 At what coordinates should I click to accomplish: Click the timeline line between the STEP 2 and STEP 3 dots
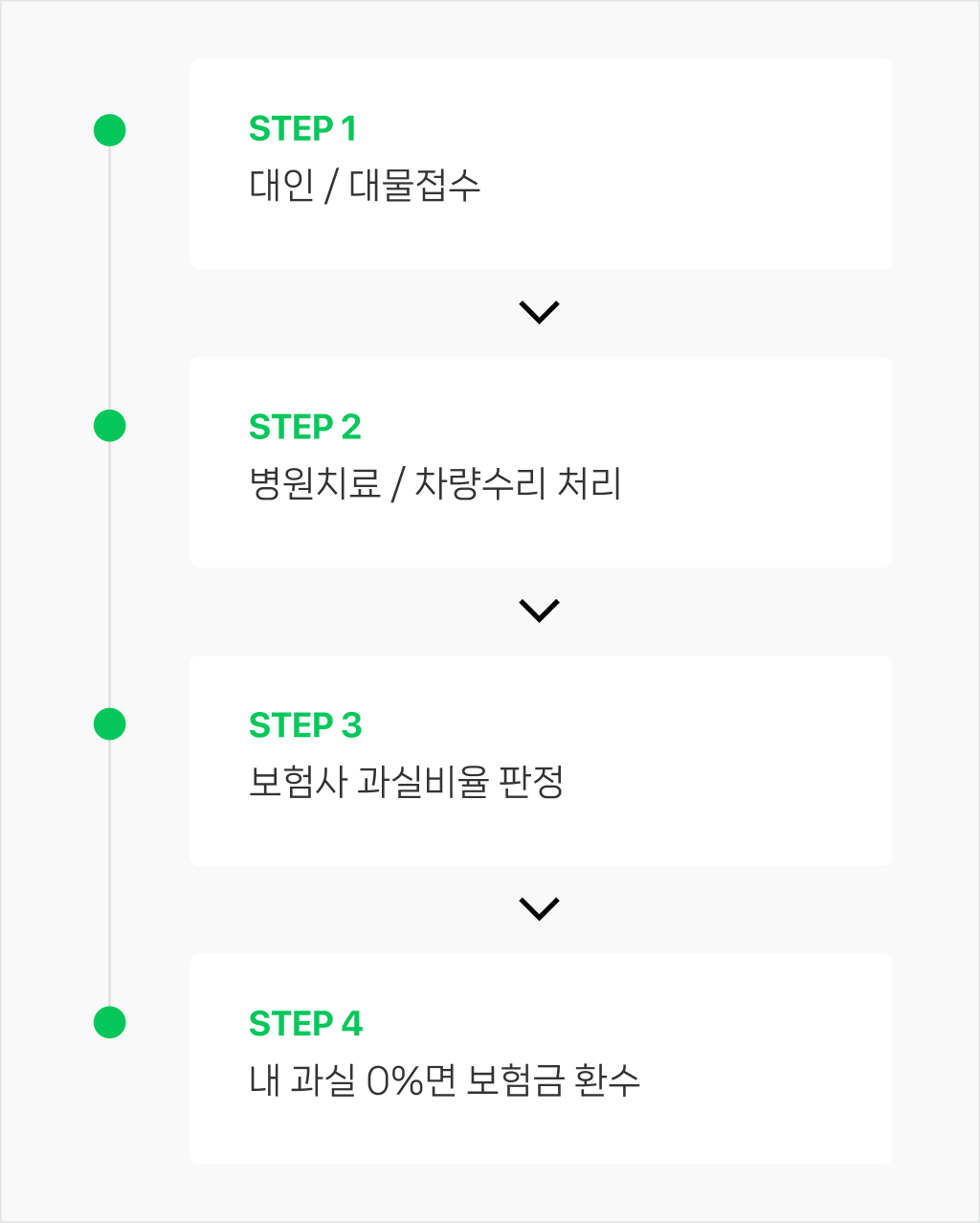[110, 575]
